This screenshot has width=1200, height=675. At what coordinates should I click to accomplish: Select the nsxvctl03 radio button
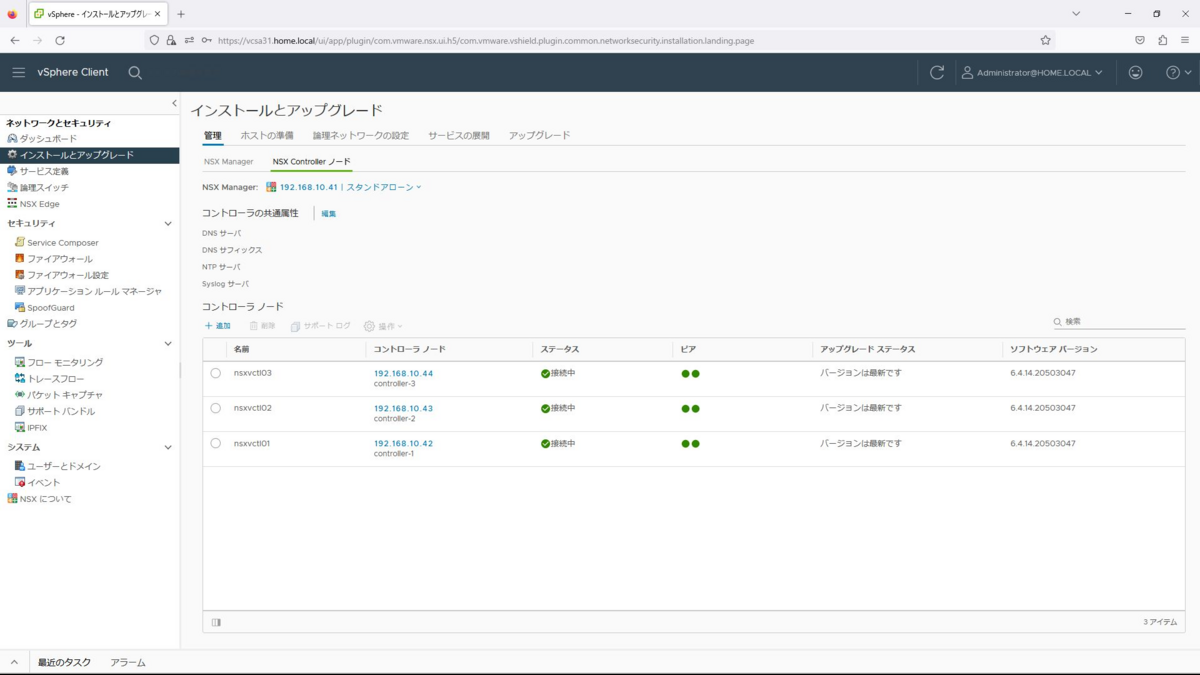(215, 373)
